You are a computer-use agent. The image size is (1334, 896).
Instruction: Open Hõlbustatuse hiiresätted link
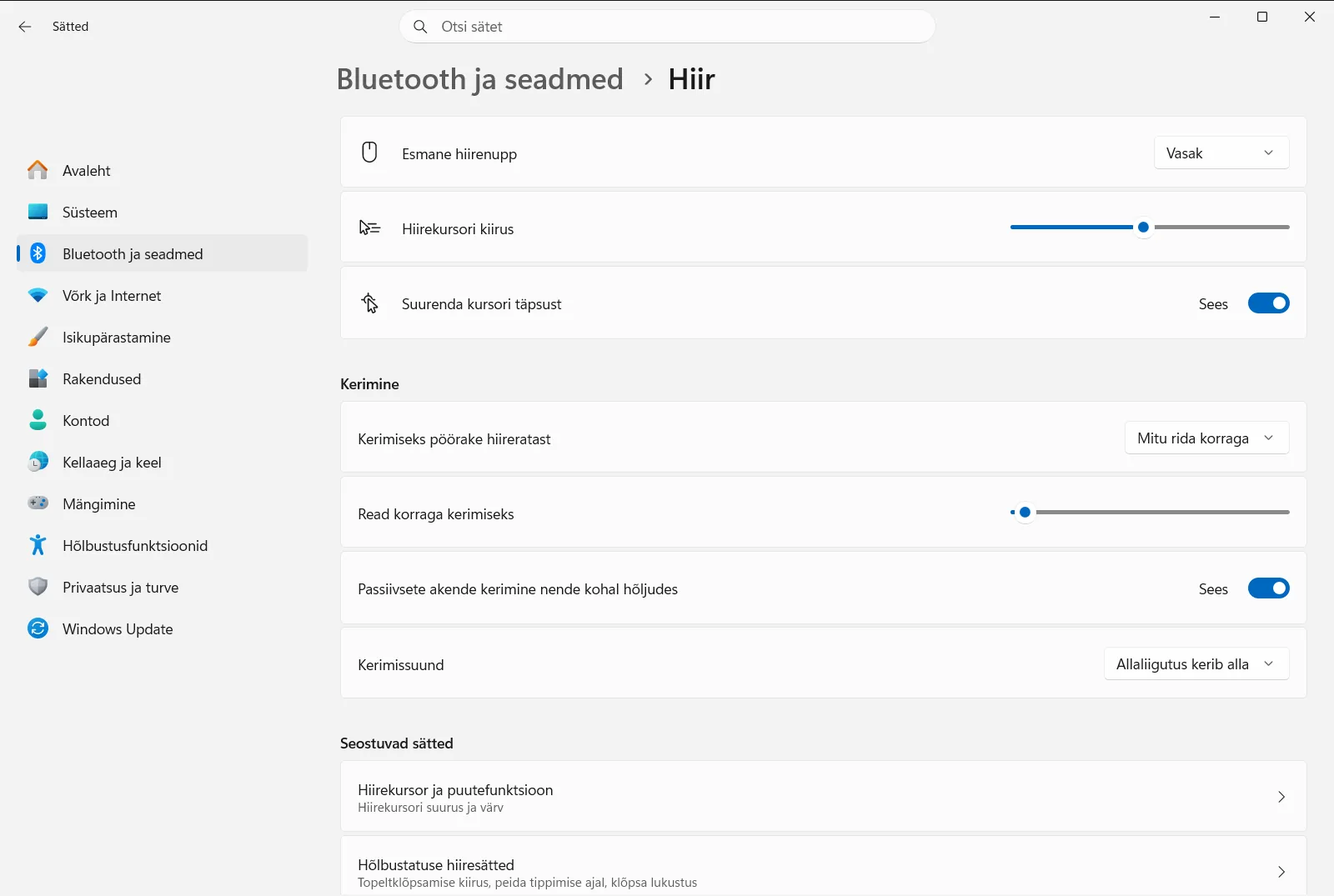[x=823, y=868]
